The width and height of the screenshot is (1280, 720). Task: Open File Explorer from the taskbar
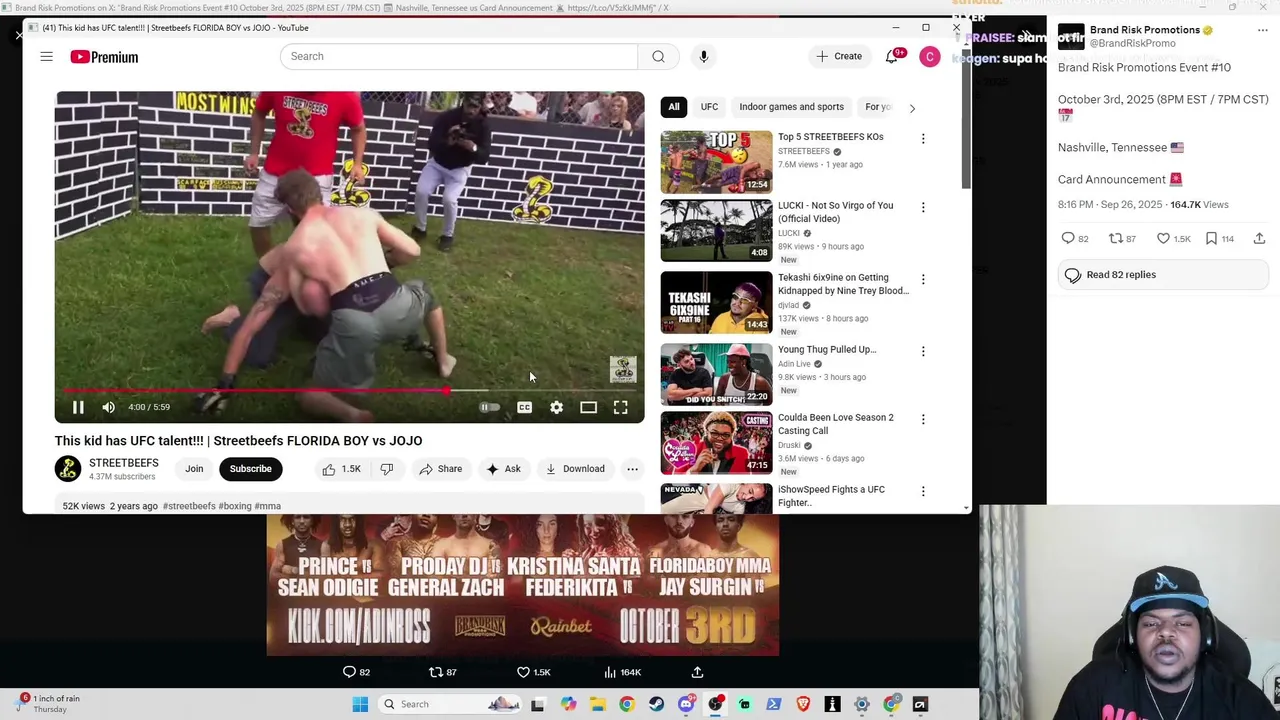tap(597, 704)
